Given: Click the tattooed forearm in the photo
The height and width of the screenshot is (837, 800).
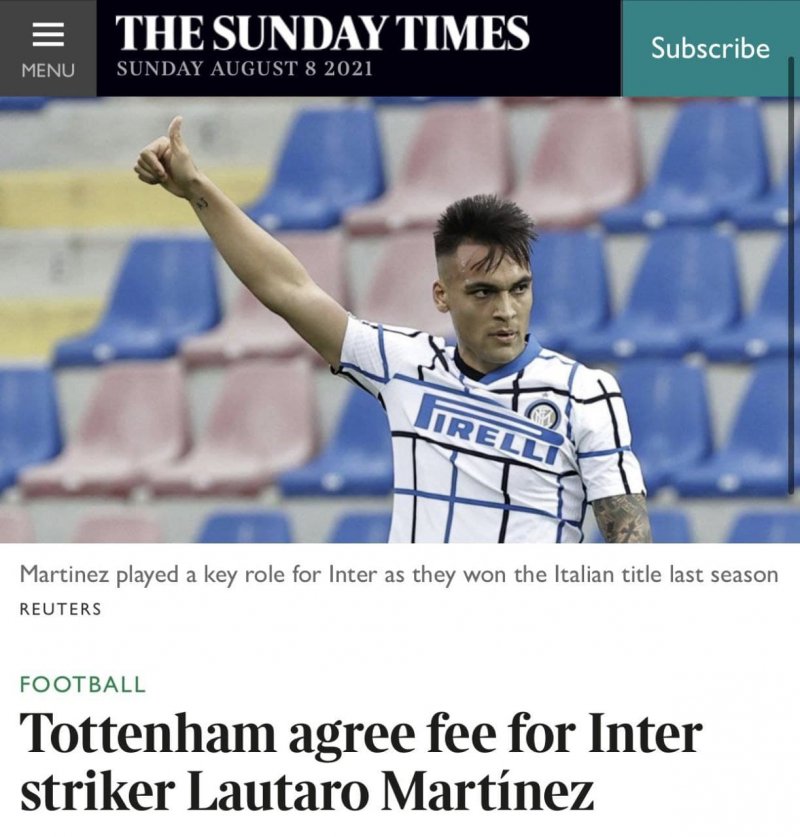Looking at the screenshot, I should pyautogui.click(x=622, y=518).
